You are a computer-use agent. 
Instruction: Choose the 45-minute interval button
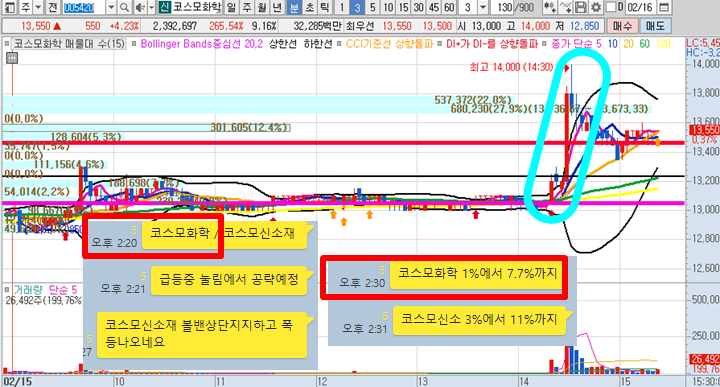pyautogui.click(x=433, y=7)
